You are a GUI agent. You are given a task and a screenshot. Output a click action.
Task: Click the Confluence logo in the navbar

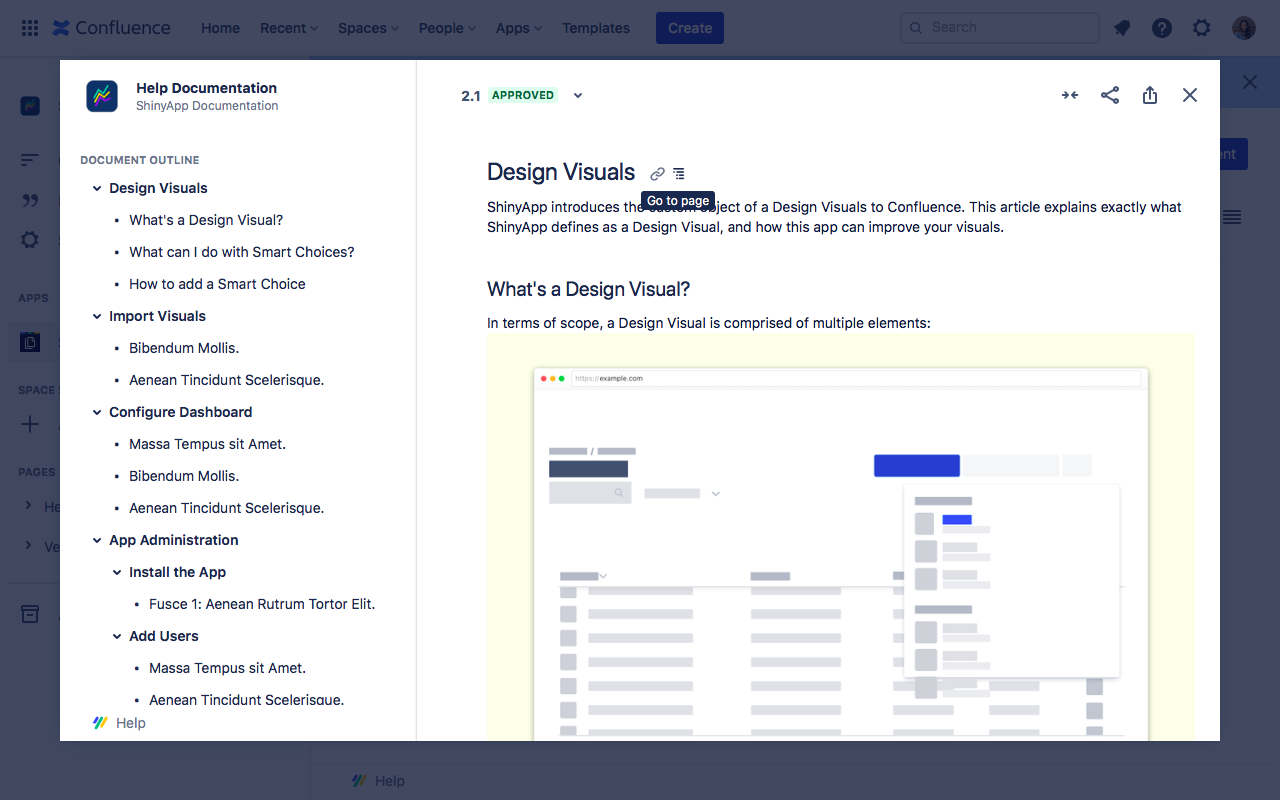[110, 27]
